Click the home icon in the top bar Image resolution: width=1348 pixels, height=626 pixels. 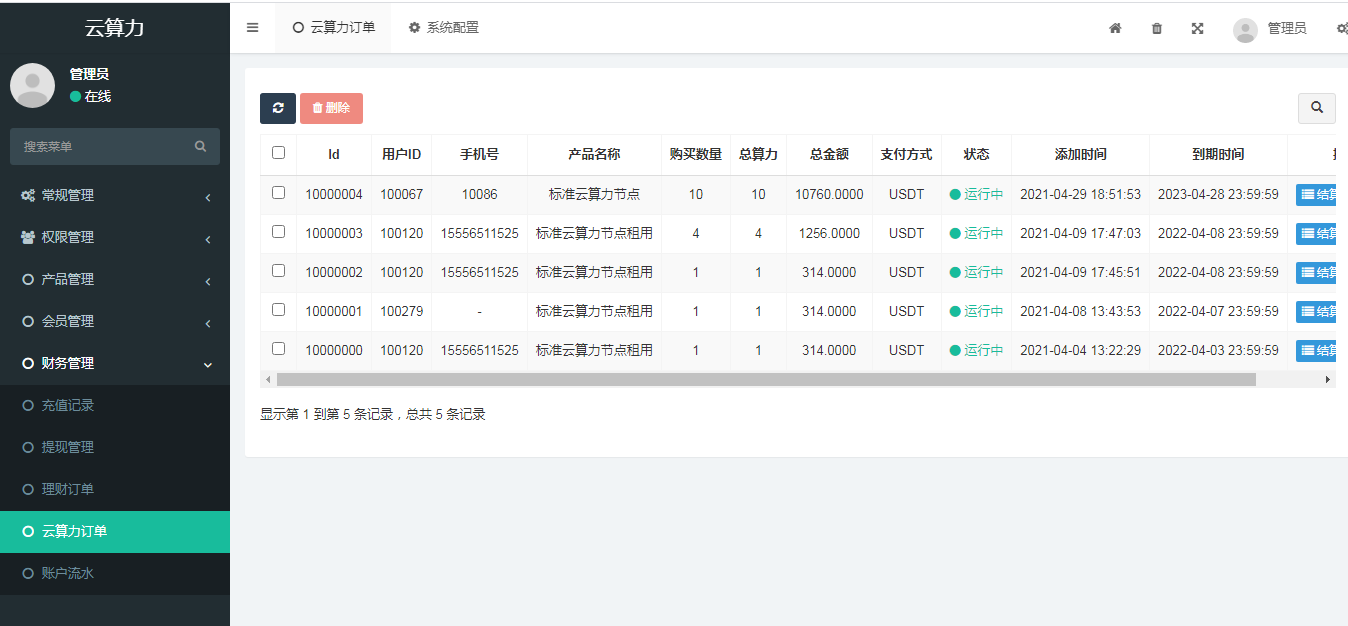click(x=1115, y=29)
